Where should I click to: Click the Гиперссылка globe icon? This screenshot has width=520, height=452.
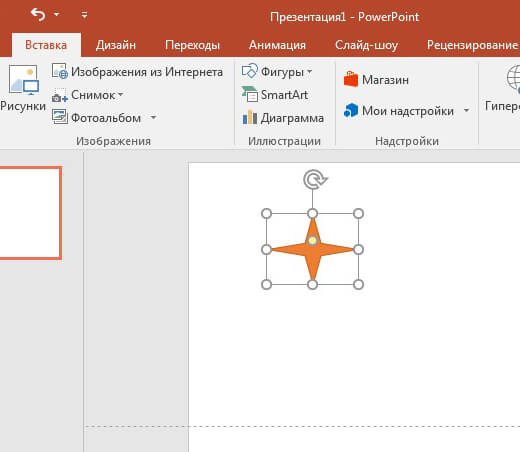[x=513, y=79]
